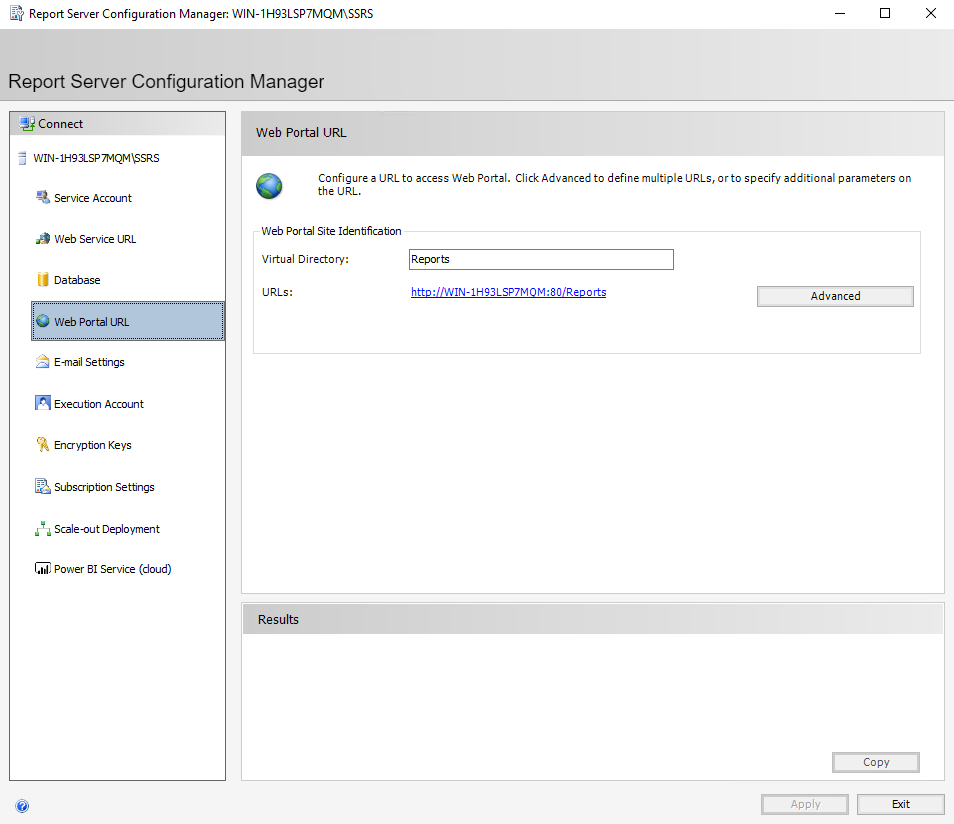Go to the Database settings page
This screenshot has height=824, width=954.
coord(77,280)
